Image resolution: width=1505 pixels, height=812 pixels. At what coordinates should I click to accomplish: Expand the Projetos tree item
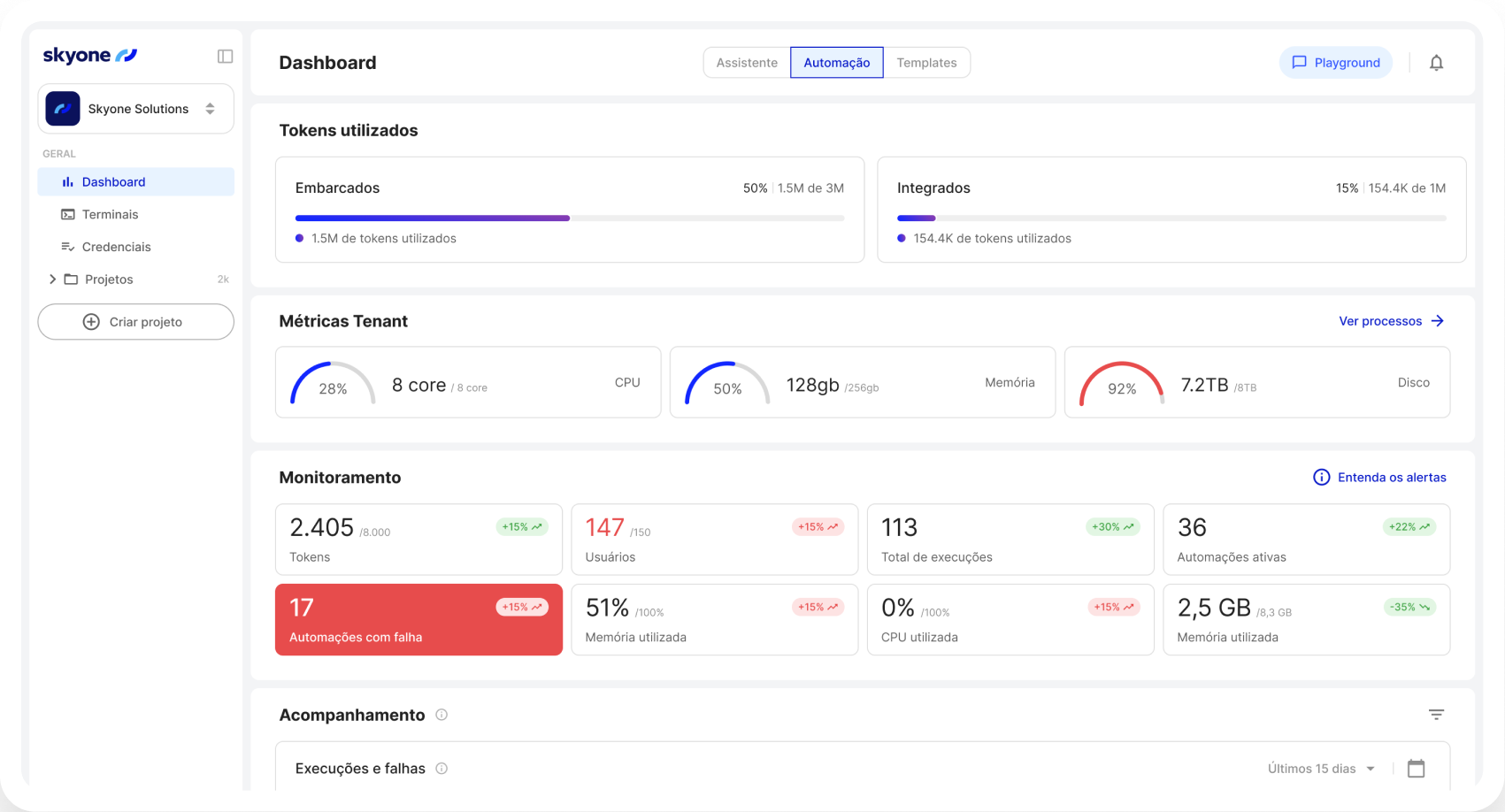pyautogui.click(x=52, y=280)
